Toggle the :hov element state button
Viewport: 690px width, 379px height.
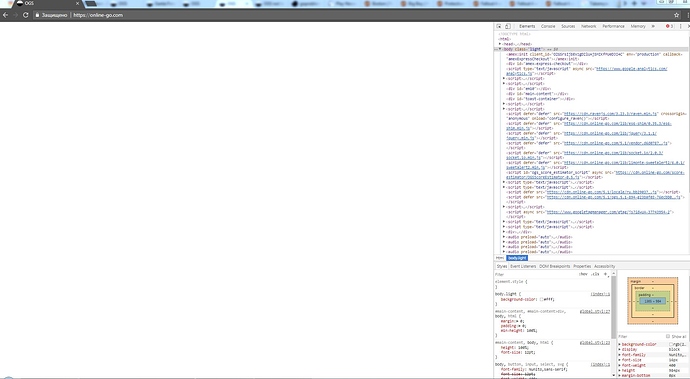click(x=583, y=274)
